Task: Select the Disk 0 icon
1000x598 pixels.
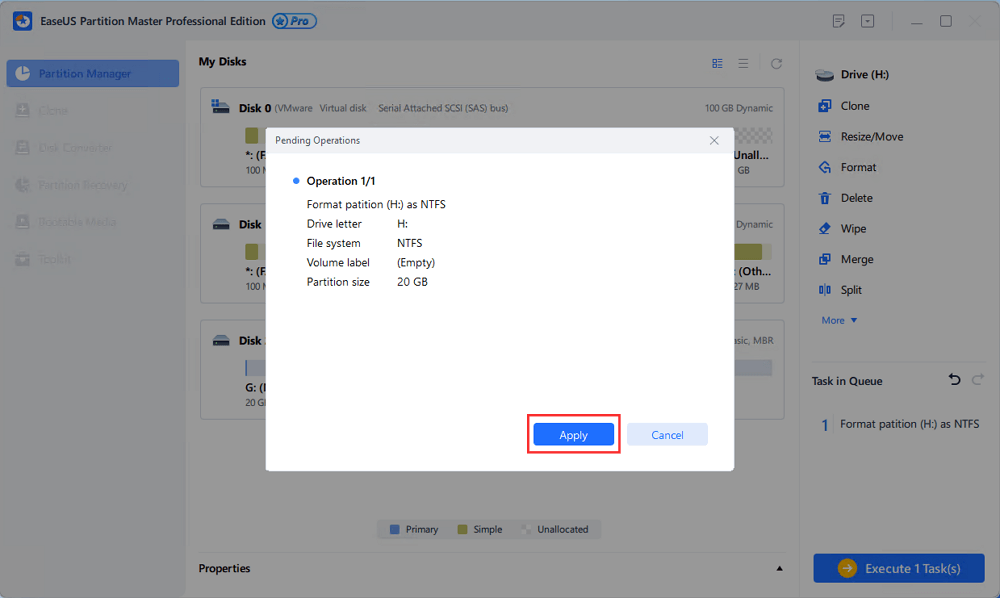Action: click(x=221, y=106)
